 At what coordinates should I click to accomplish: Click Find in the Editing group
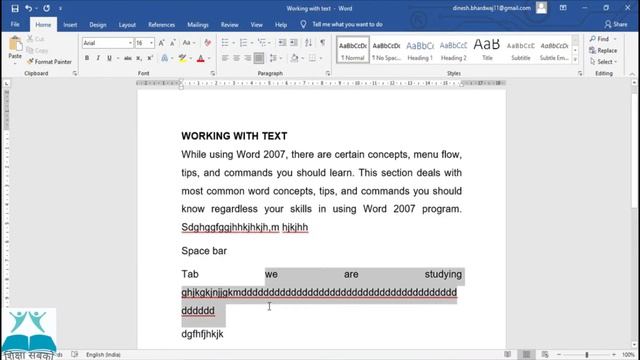pyautogui.click(x=599, y=39)
